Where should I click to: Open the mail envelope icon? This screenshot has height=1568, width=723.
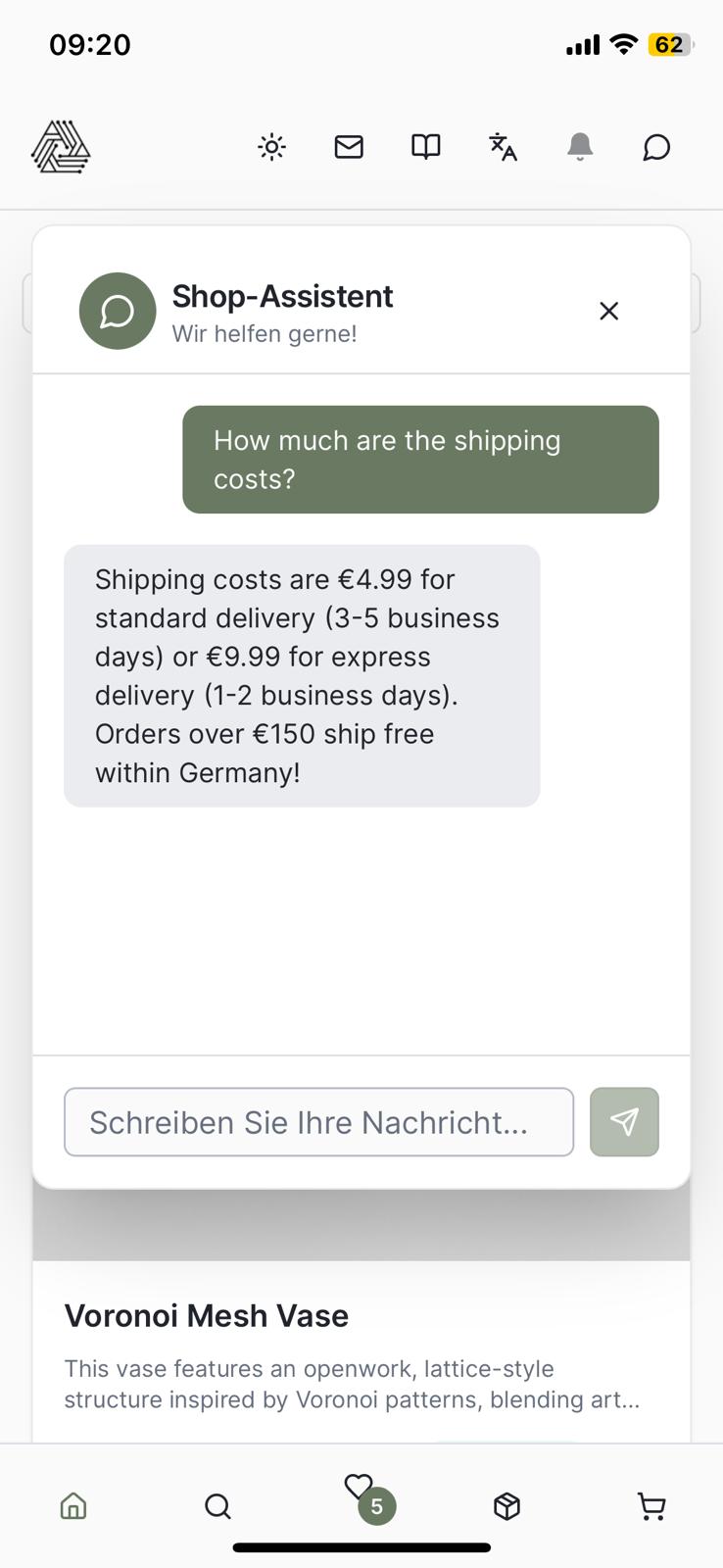[349, 147]
